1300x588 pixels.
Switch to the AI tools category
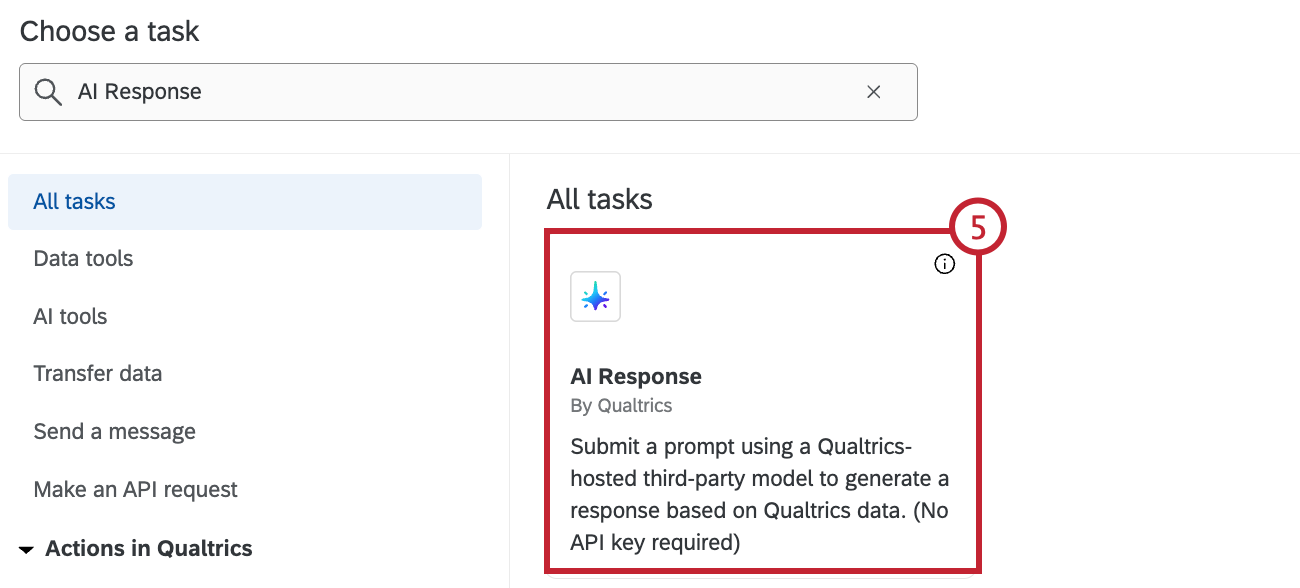(x=69, y=316)
